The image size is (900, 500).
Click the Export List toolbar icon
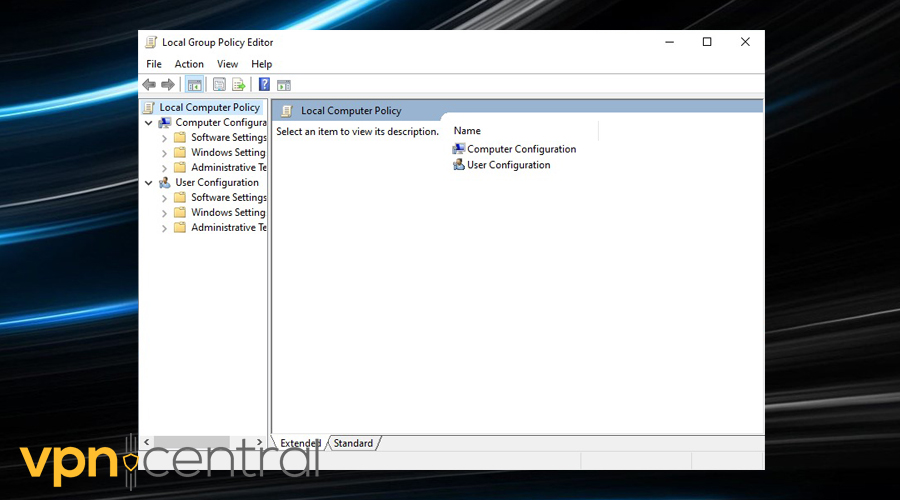[x=239, y=85]
